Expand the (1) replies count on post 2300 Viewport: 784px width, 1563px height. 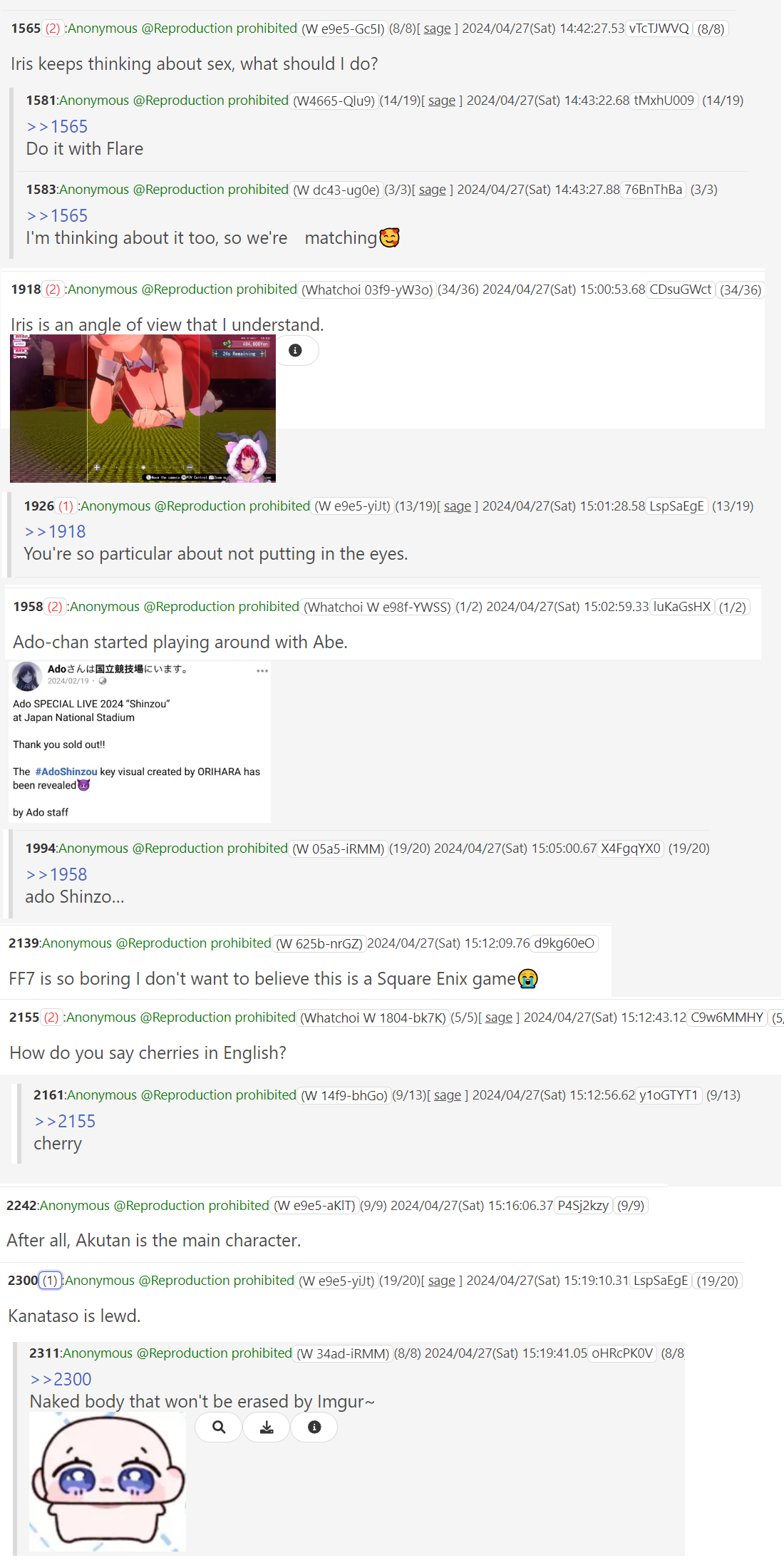click(x=50, y=1281)
